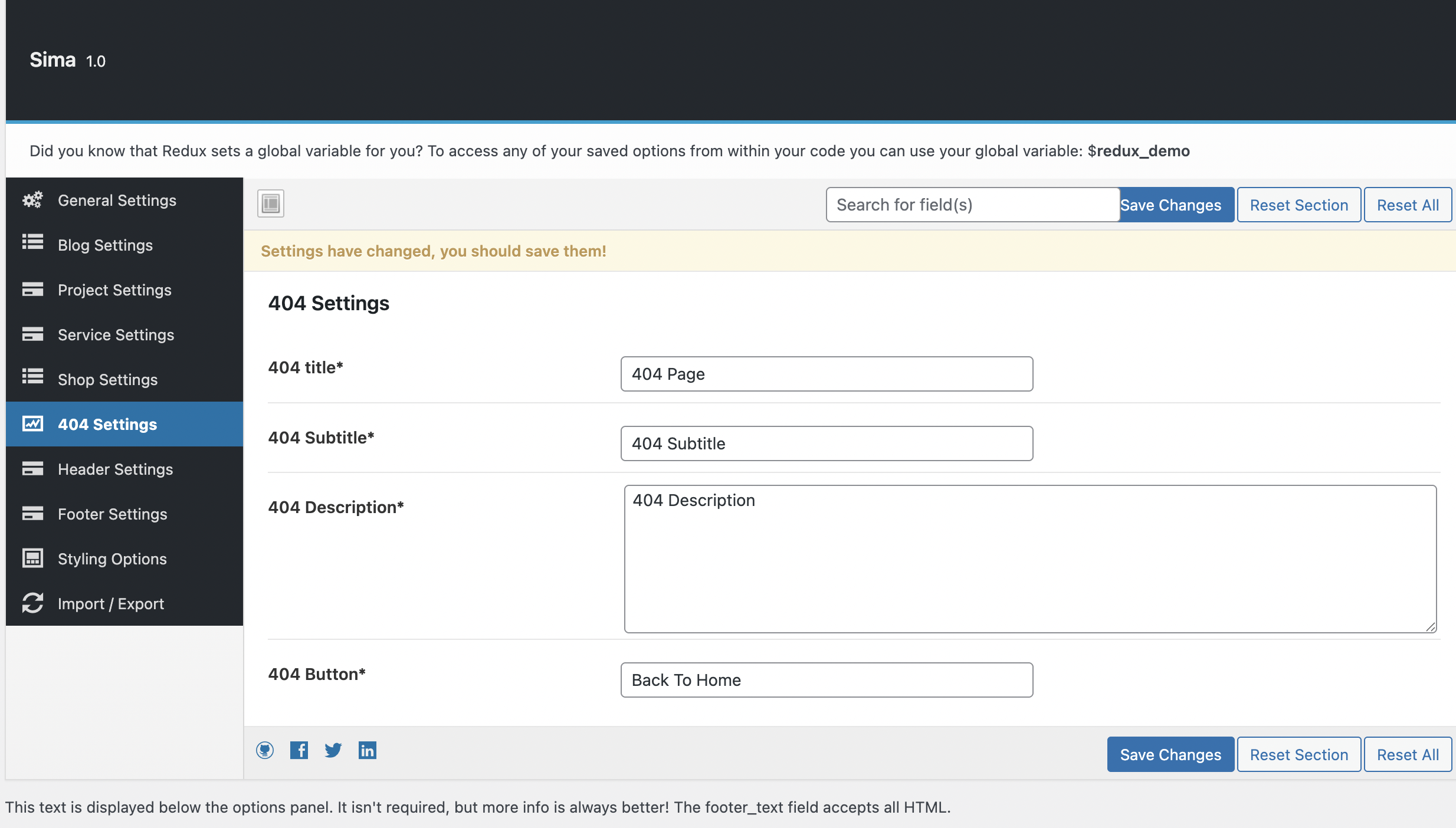The width and height of the screenshot is (1456, 828).
Task: Select Service Settings in the sidebar
Action: (x=124, y=334)
